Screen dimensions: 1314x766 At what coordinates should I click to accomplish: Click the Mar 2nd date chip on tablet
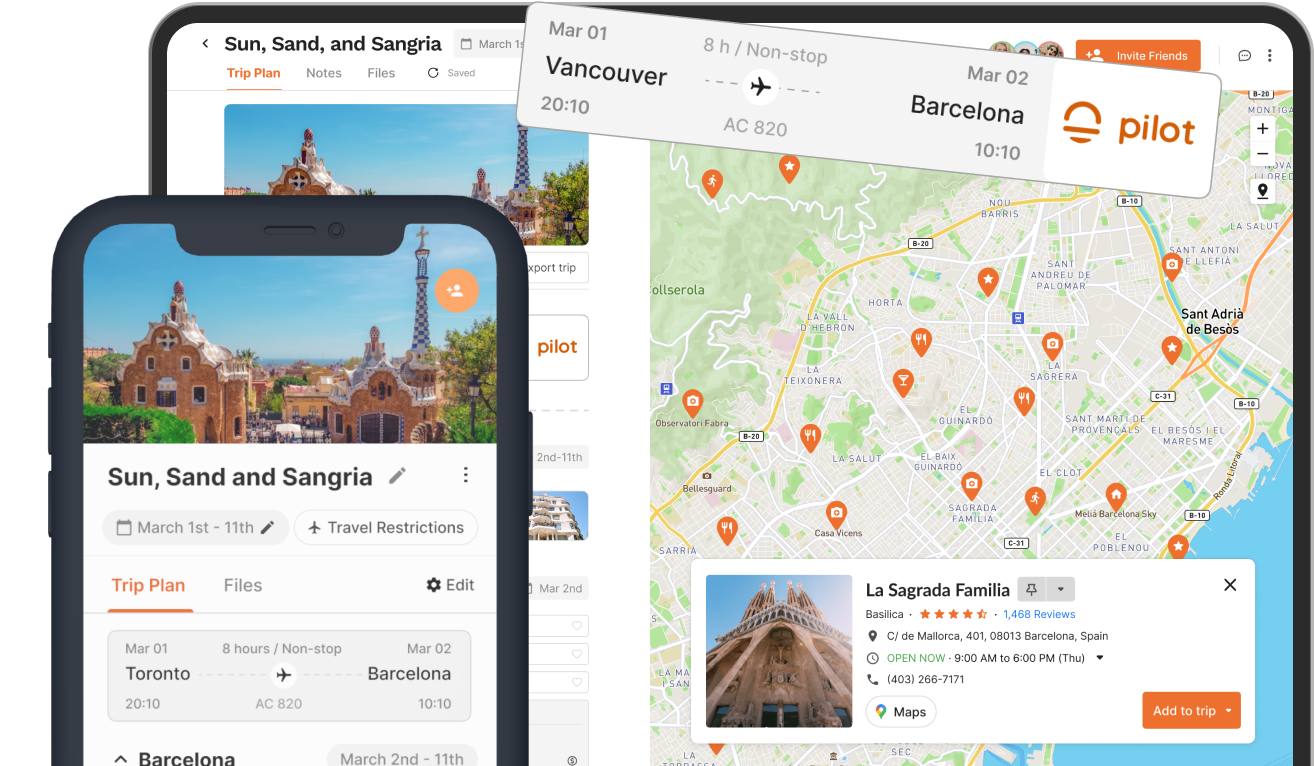(x=558, y=588)
